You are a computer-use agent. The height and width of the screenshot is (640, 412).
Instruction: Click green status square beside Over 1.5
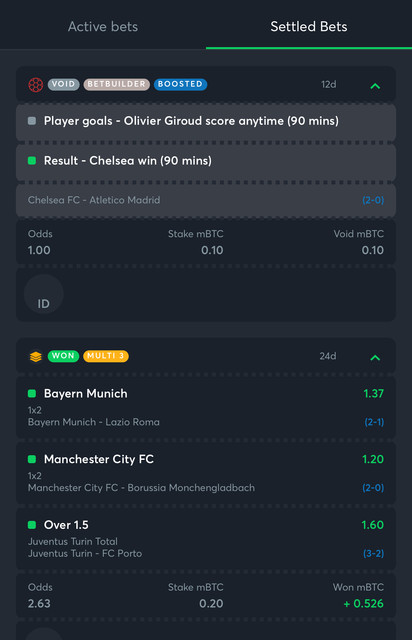click(32, 525)
